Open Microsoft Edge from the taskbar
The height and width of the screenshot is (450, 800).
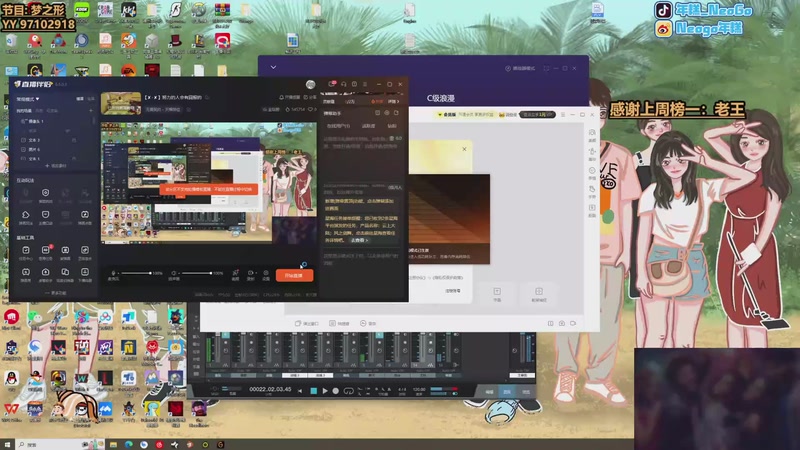(x=129, y=445)
